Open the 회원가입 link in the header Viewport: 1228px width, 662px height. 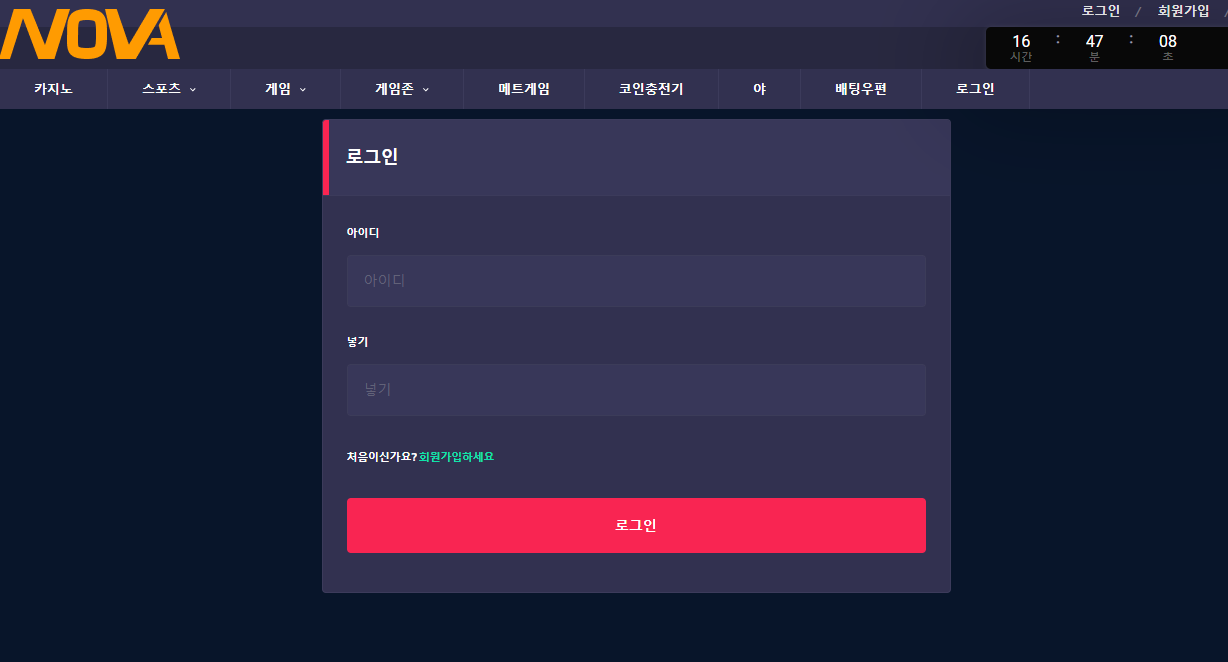[1183, 11]
